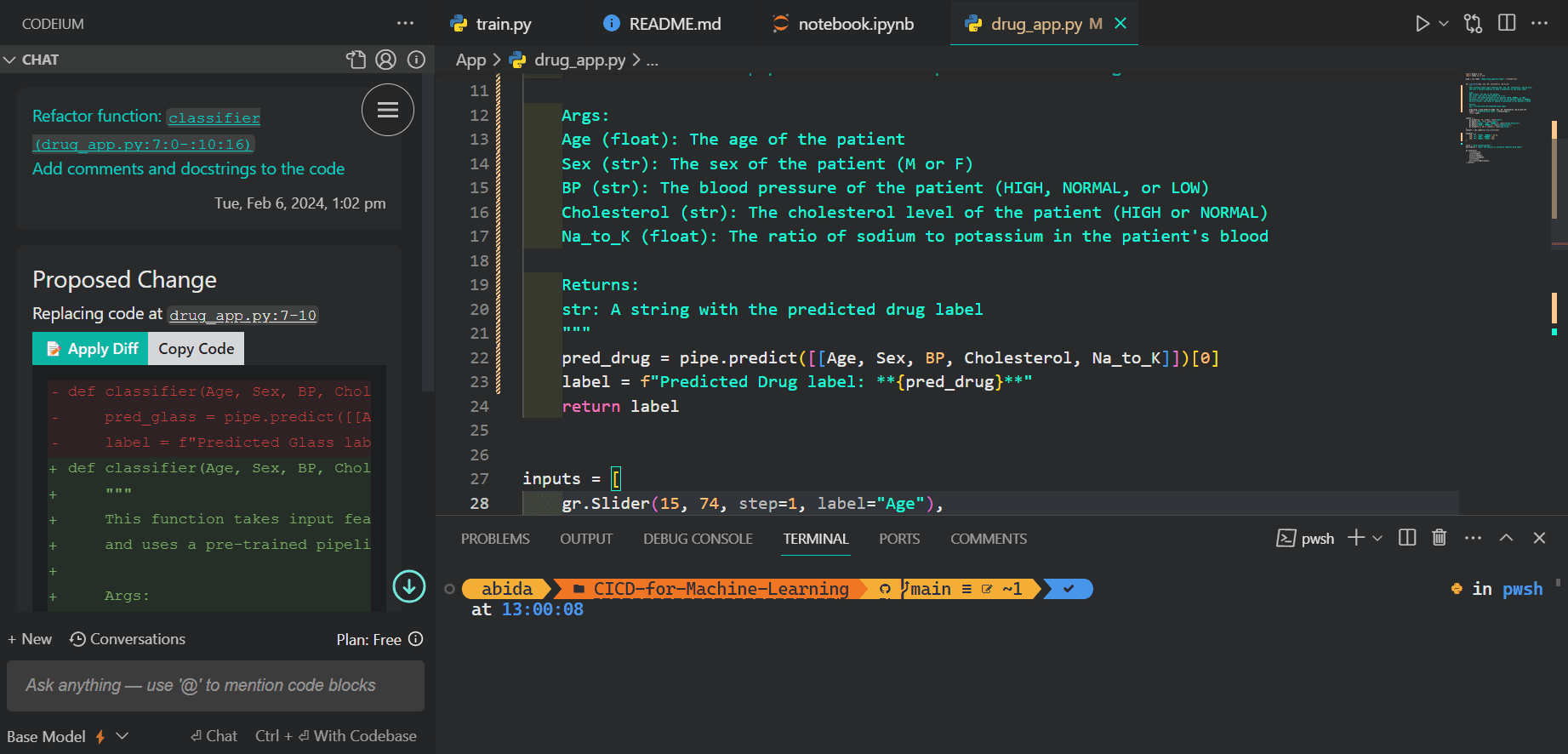Jump to chat bottom with down-arrow button

409,585
